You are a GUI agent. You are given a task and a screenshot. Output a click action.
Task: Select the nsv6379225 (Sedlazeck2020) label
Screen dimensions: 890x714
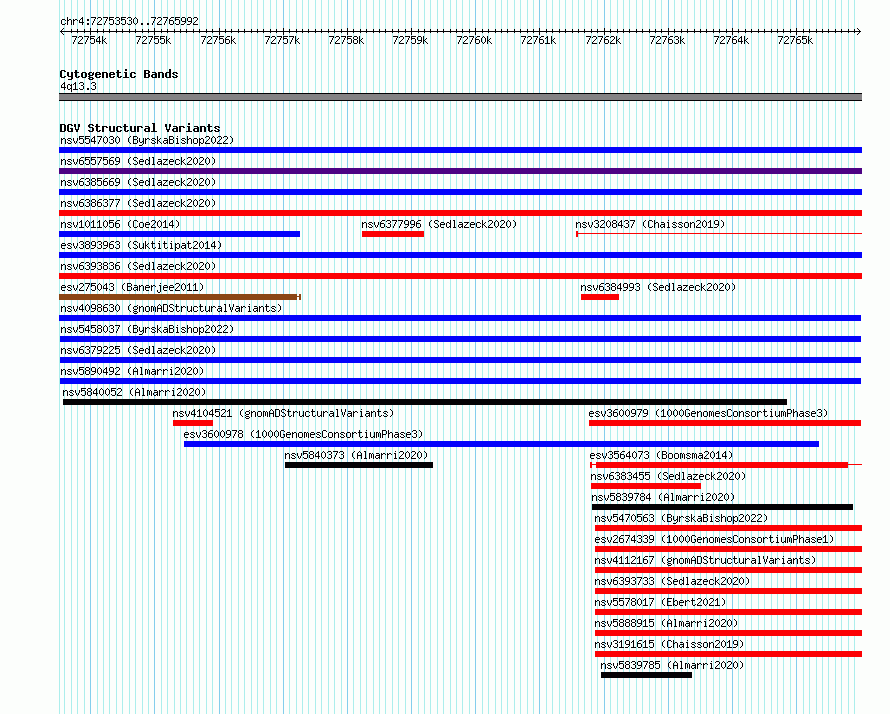[138, 350]
